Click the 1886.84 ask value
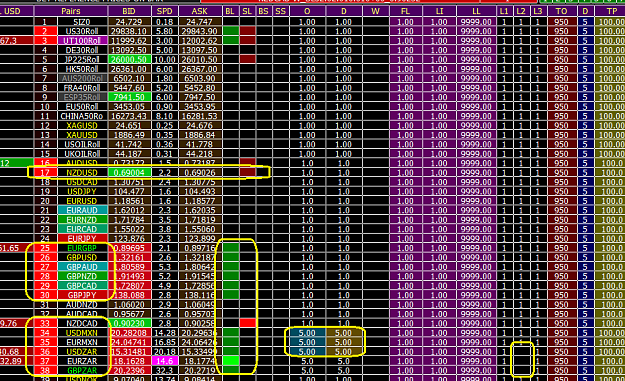Viewport: 625px width, 381px height. pos(200,135)
